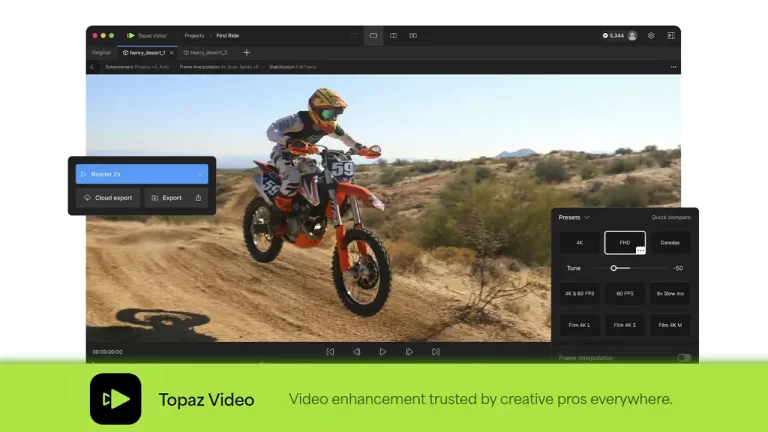The width and height of the screenshot is (768, 432).
Task: Select the Denoise preset
Action: [x=670, y=242]
